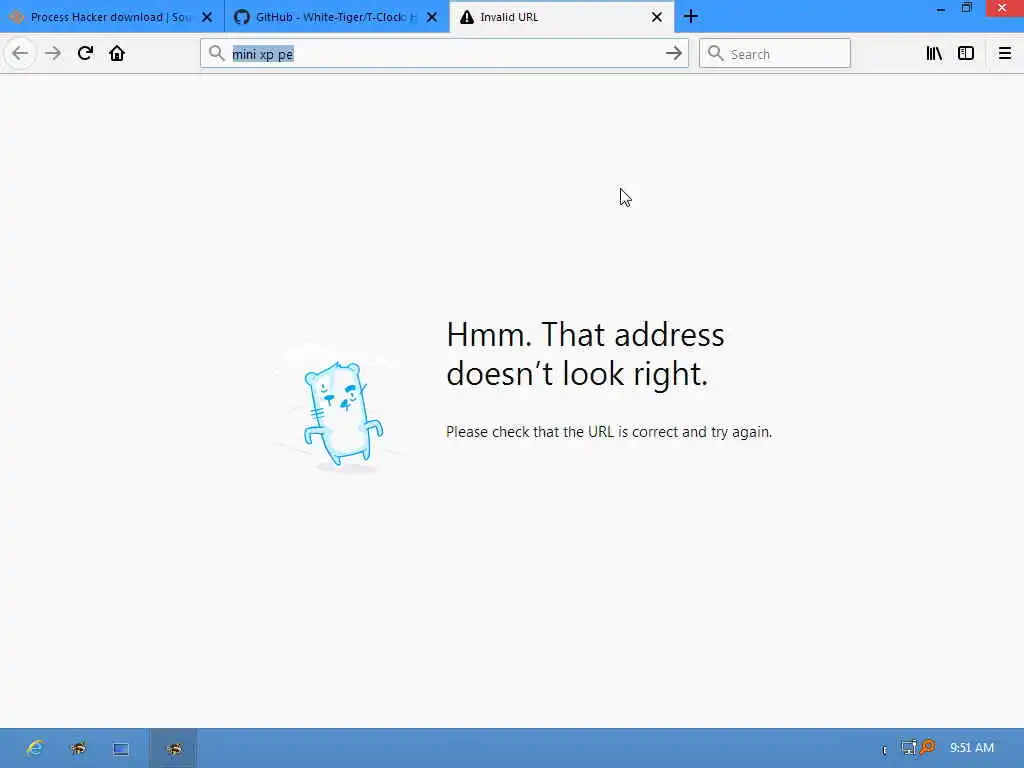Minimize the browser window

click(x=940, y=9)
